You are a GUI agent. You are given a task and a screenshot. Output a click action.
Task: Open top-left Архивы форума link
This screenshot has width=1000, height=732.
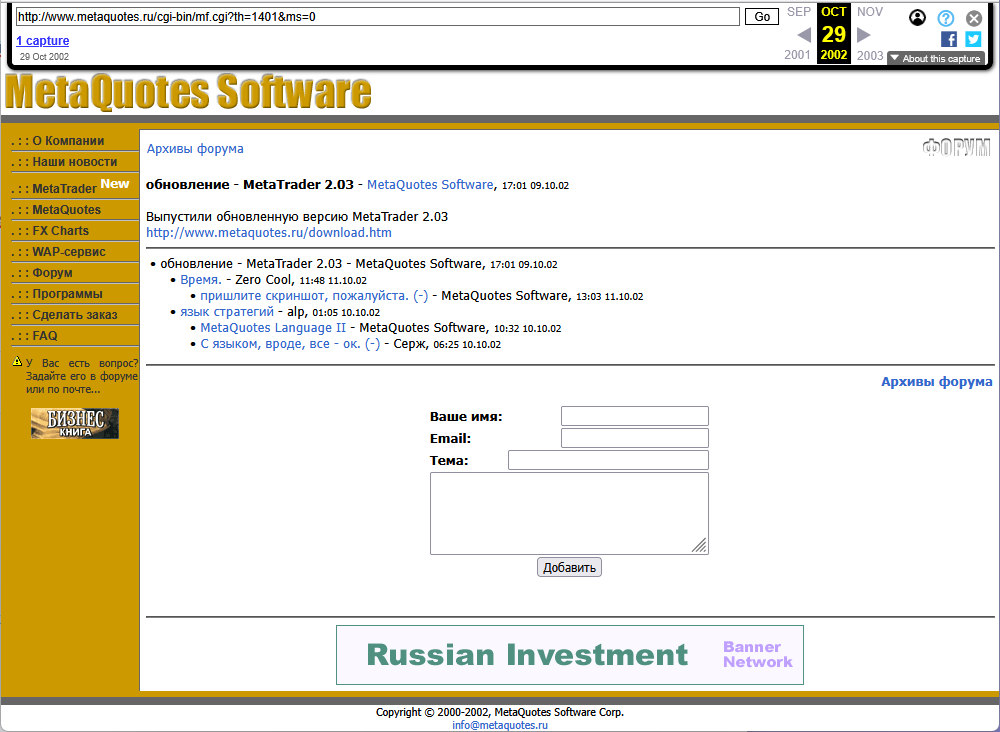coord(195,149)
